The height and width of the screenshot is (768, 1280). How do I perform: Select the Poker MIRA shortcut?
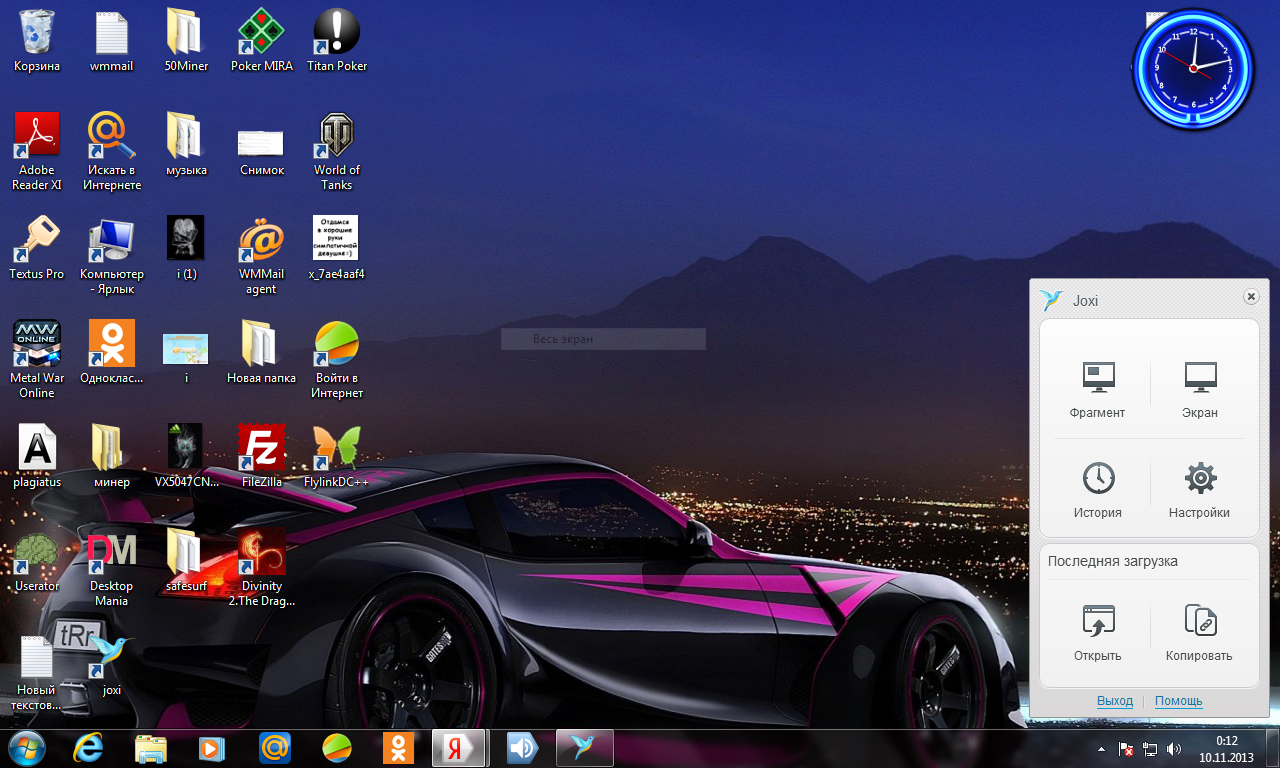click(x=262, y=41)
